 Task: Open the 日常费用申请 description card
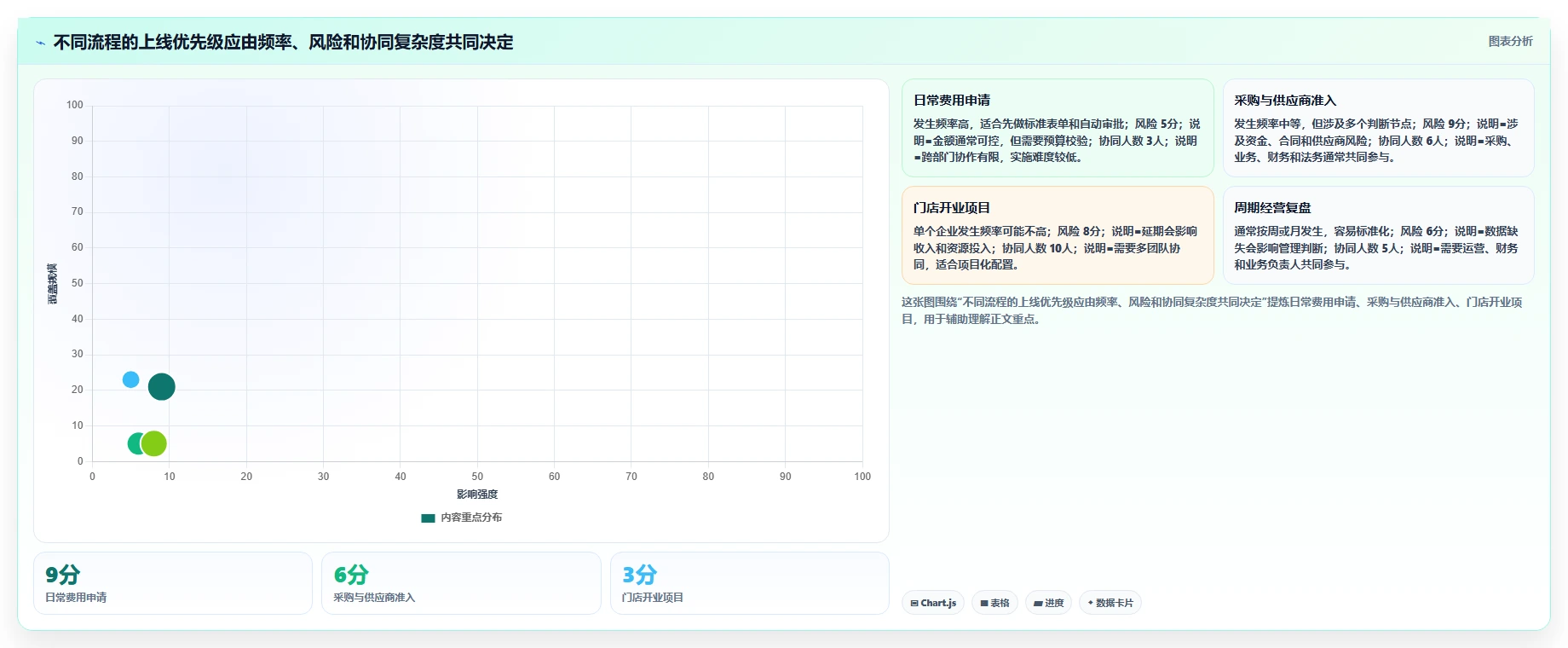(1058, 128)
